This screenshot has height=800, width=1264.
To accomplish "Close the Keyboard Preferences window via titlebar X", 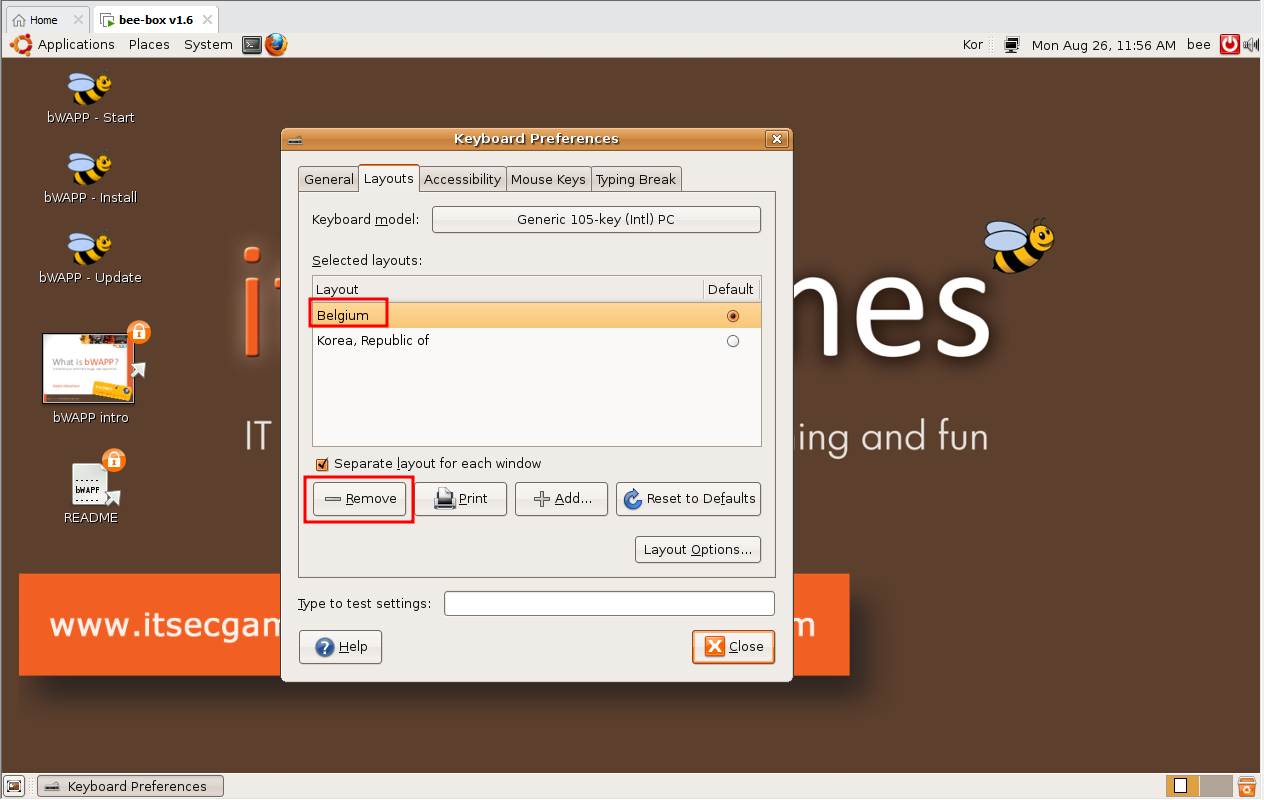I will click(x=775, y=139).
